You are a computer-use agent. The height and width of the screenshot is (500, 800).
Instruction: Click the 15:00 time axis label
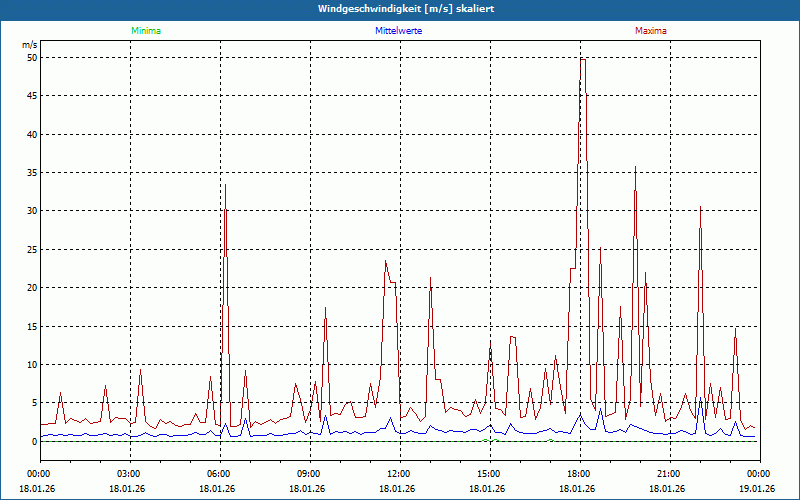click(x=488, y=473)
